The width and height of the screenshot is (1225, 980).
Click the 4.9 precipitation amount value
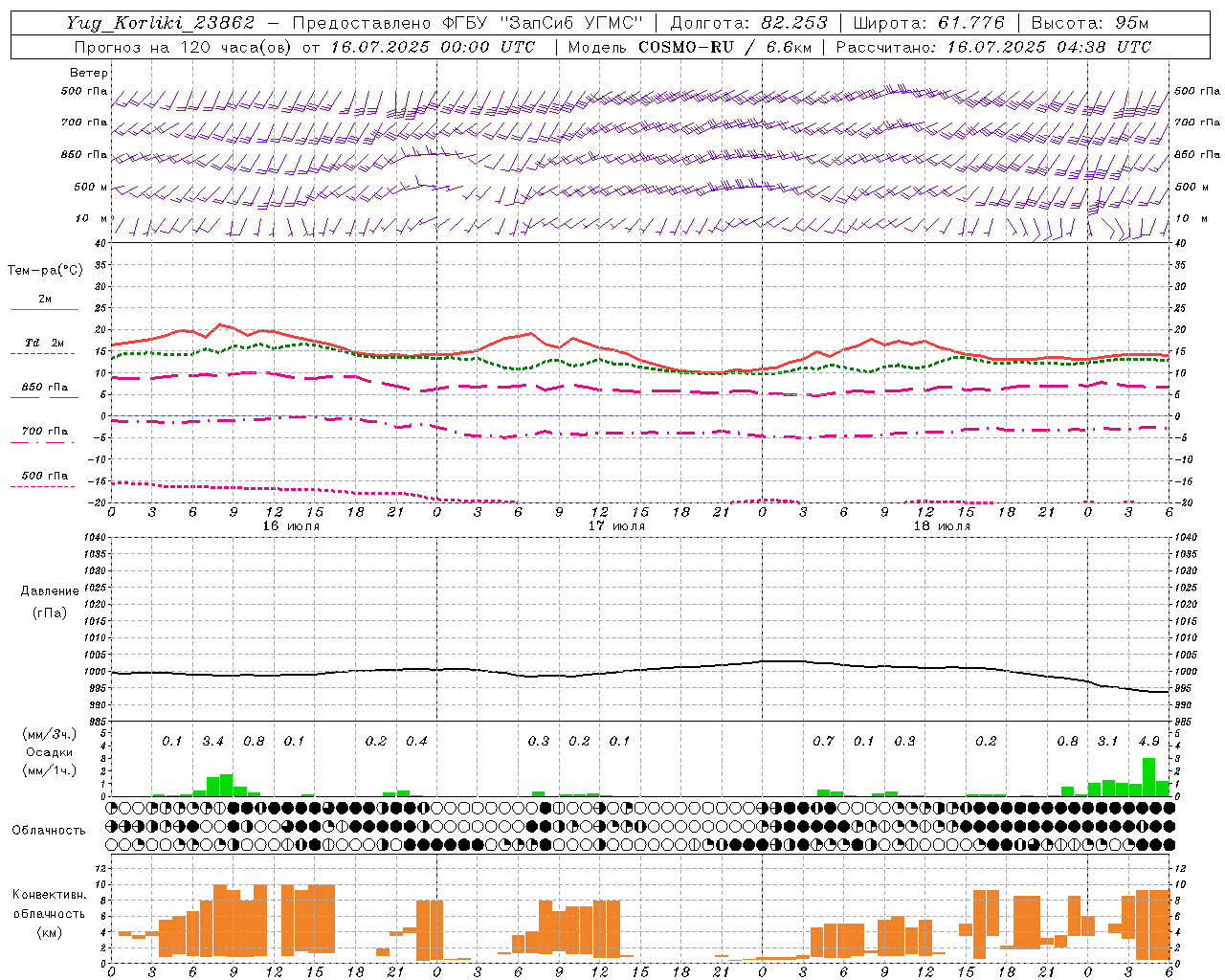[1148, 742]
